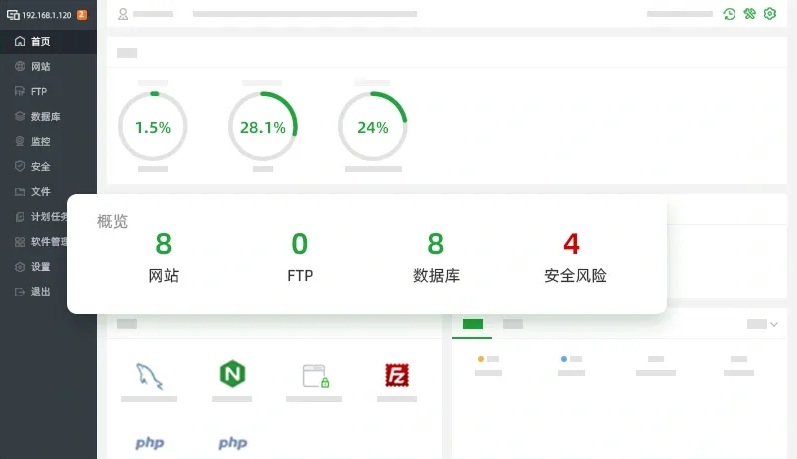Click the 网站 count of 8 in overview

point(164,244)
